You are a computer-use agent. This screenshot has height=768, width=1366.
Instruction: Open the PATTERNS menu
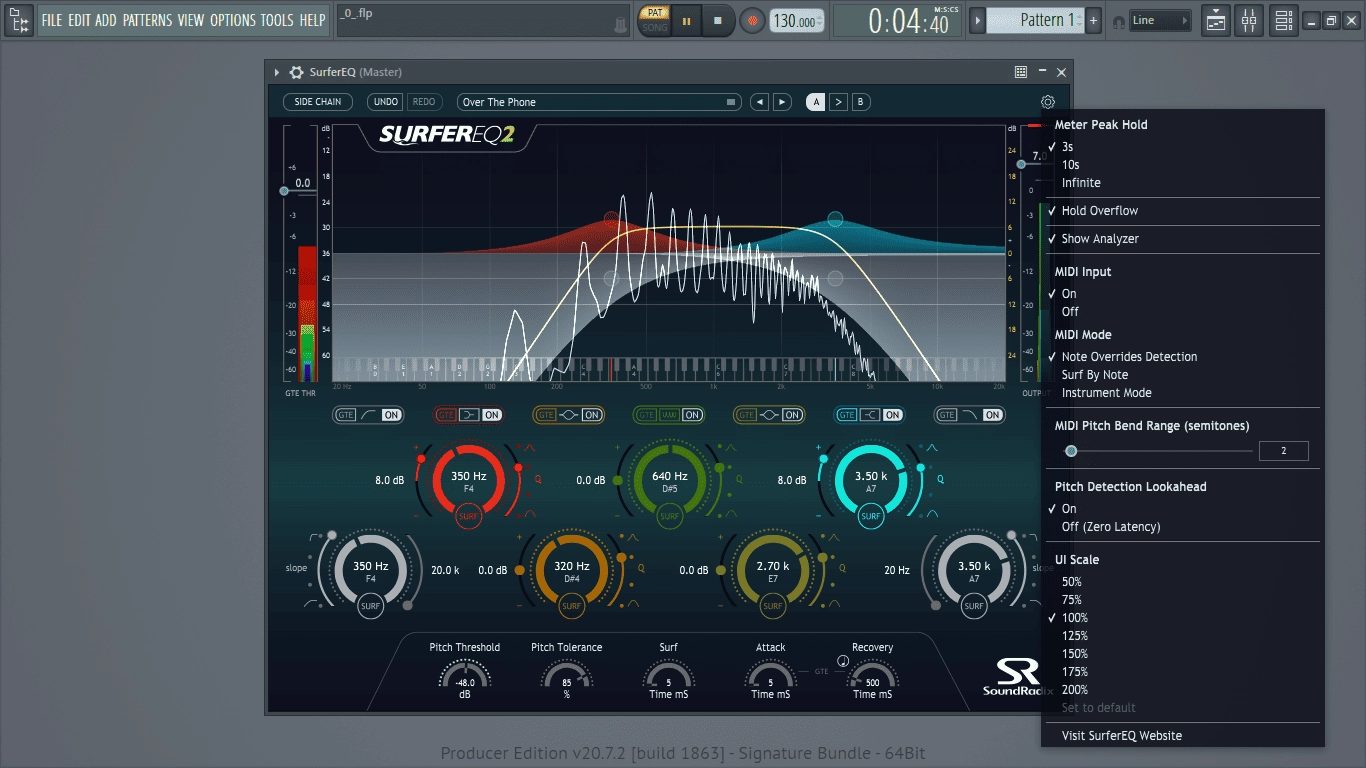147,20
